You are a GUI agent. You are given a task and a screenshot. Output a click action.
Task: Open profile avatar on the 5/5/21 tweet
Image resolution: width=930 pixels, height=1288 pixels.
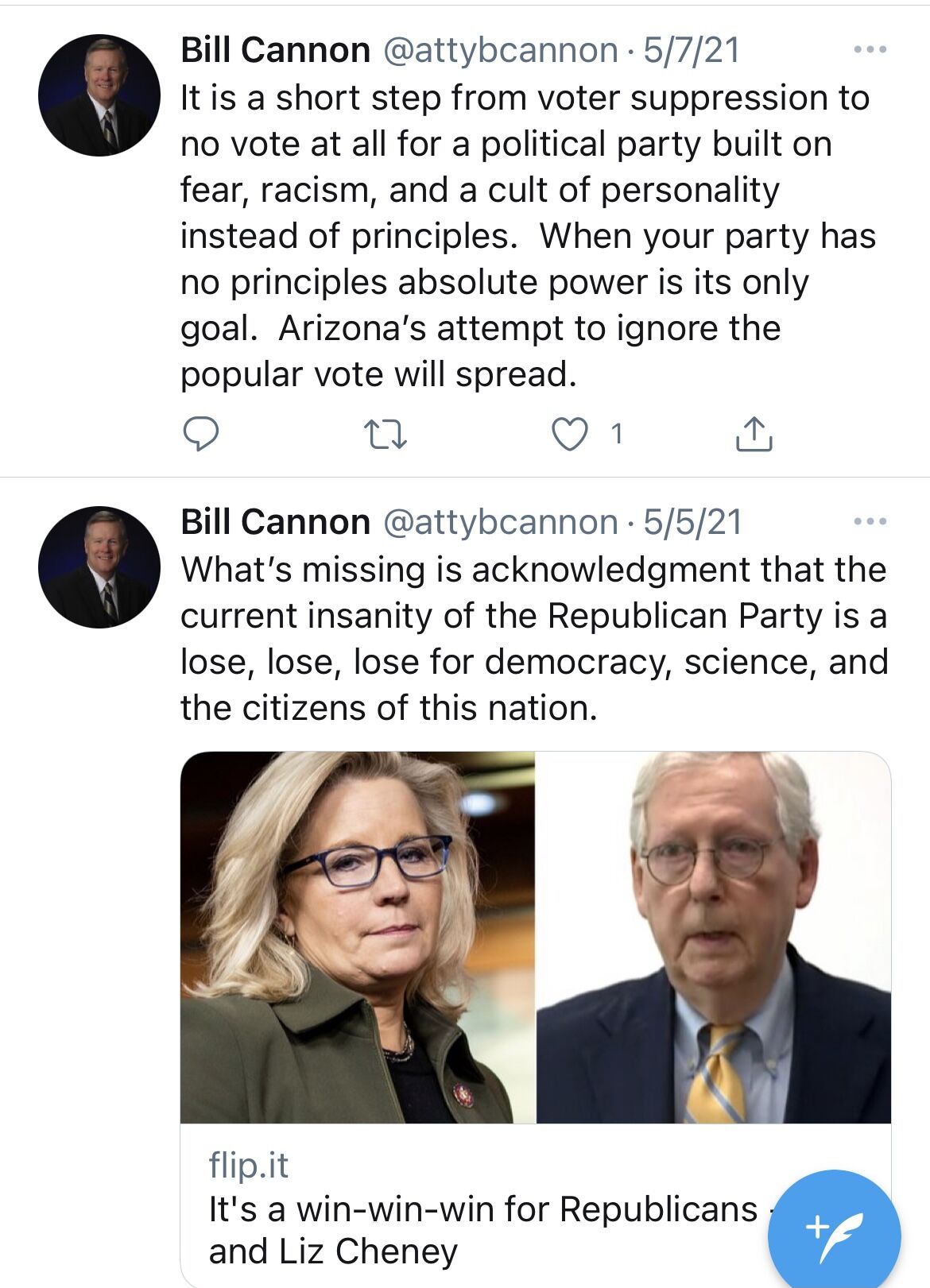coord(99,567)
